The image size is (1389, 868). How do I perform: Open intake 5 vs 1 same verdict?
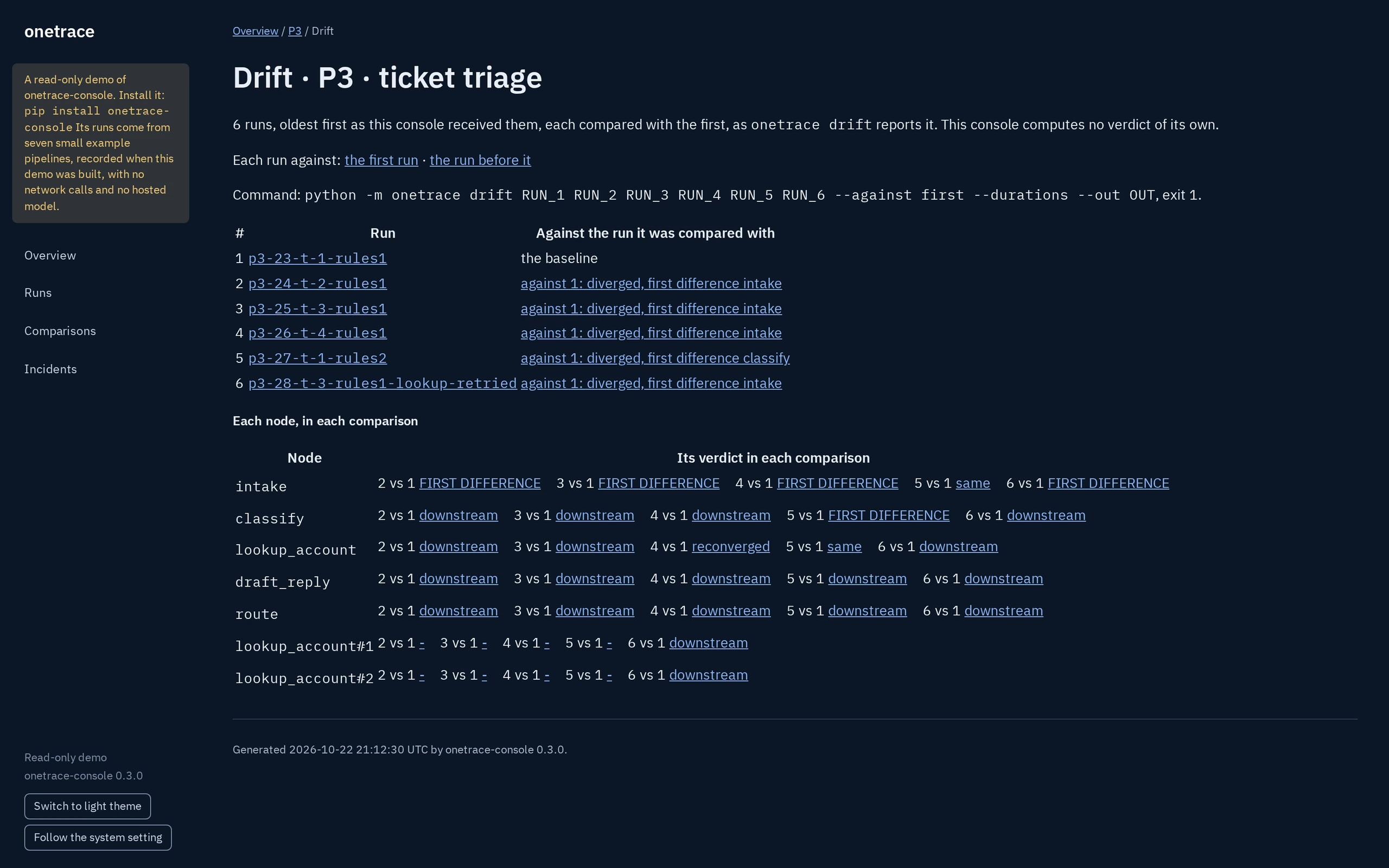point(972,483)
